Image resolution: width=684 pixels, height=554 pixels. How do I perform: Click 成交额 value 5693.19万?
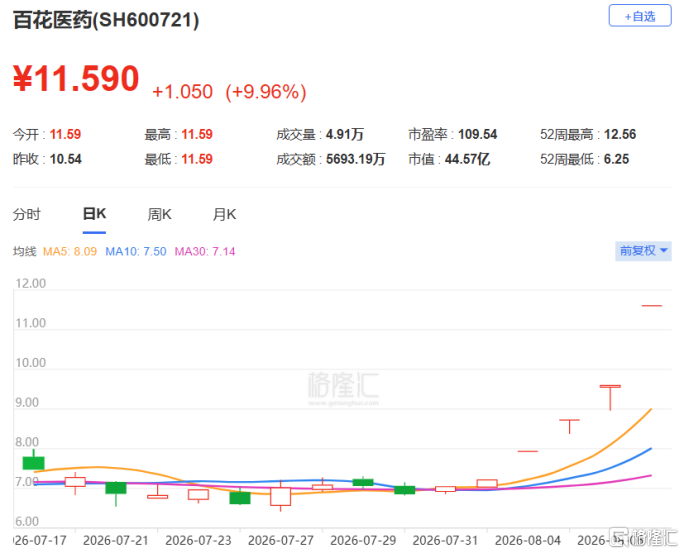click(x=356, y=159)
